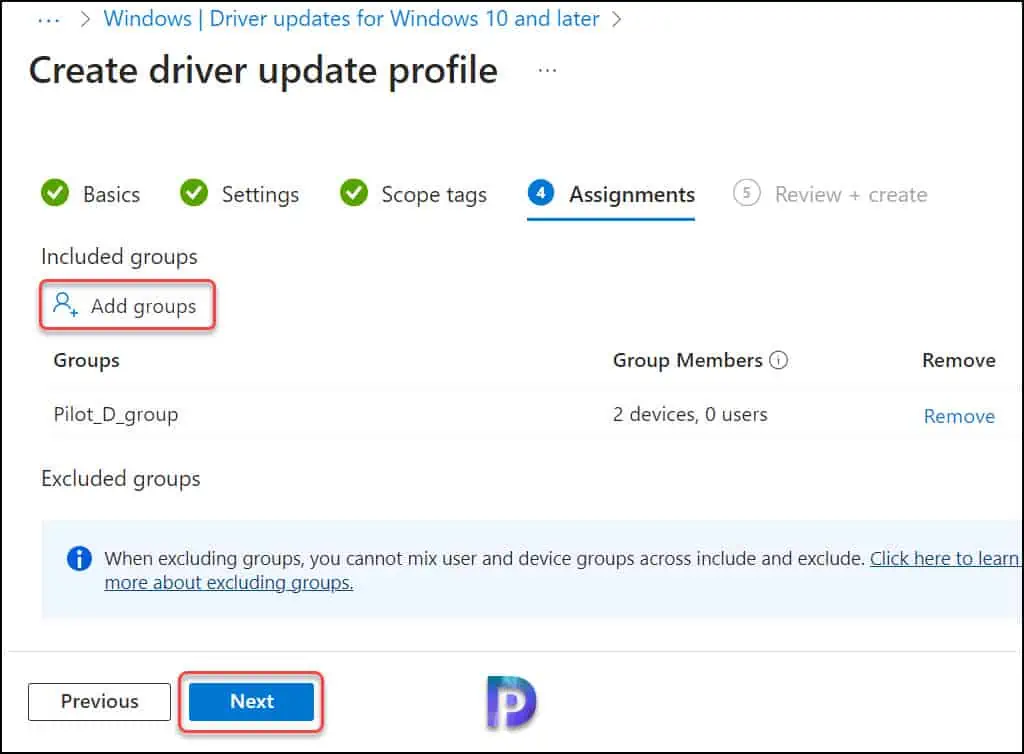This screenshot has height=754, width=1024.
Task: Click the green checkmark icon beside Basics
Action: click(x=55, y=193)
